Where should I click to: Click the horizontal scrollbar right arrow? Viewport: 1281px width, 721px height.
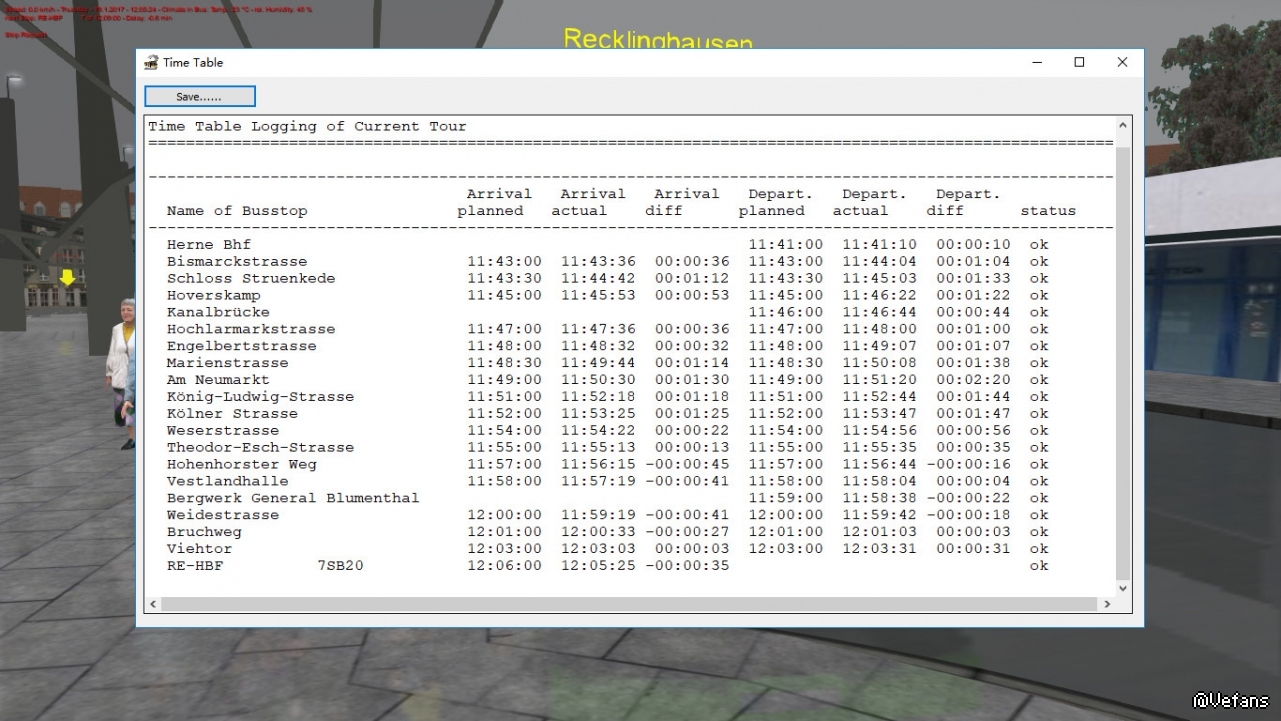point(1107,604)
